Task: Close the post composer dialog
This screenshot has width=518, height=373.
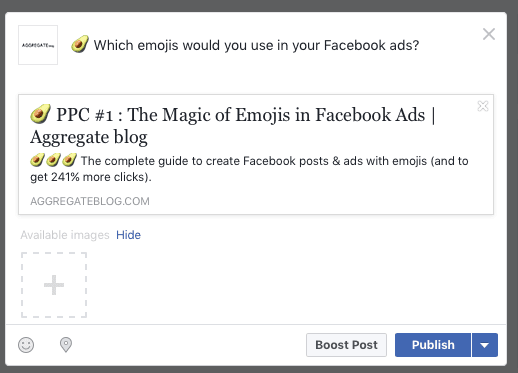Action: [x=489, y=34]
